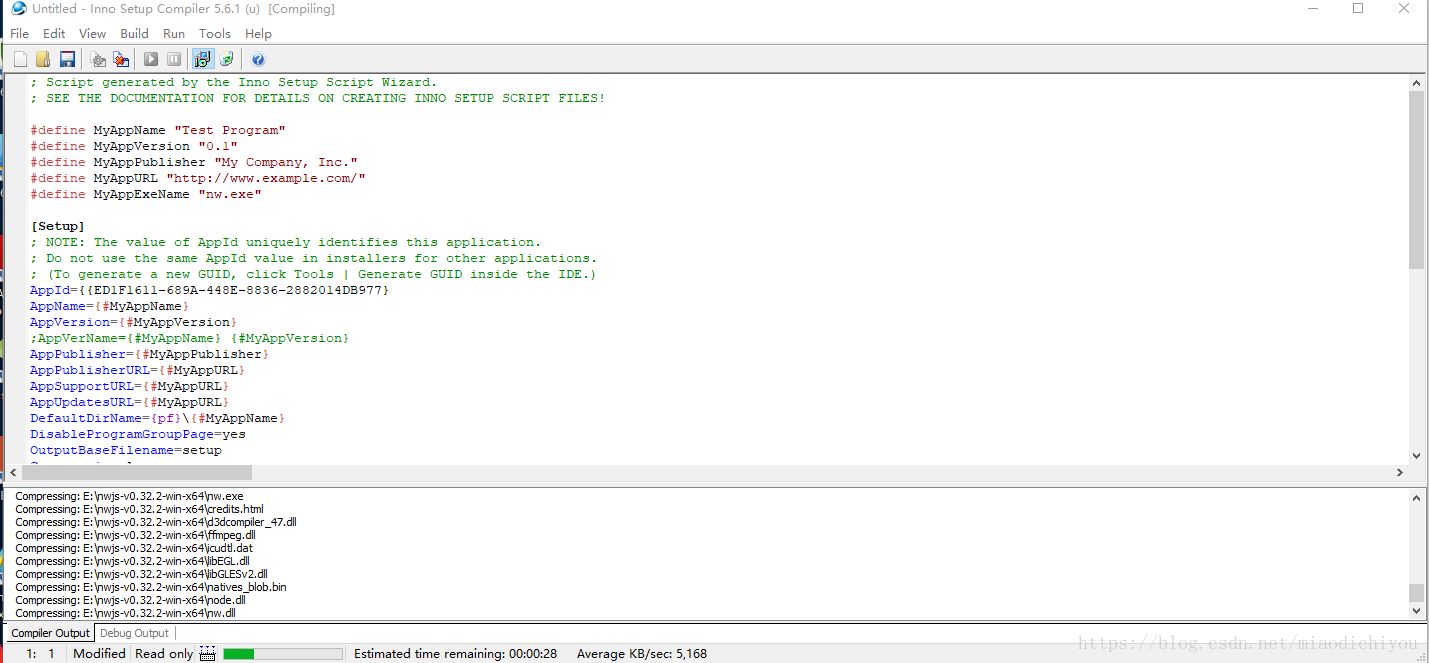1429x663 pixels.
Task: Select Target Uninstall recycle bin icon
Action: pos(227,59)
